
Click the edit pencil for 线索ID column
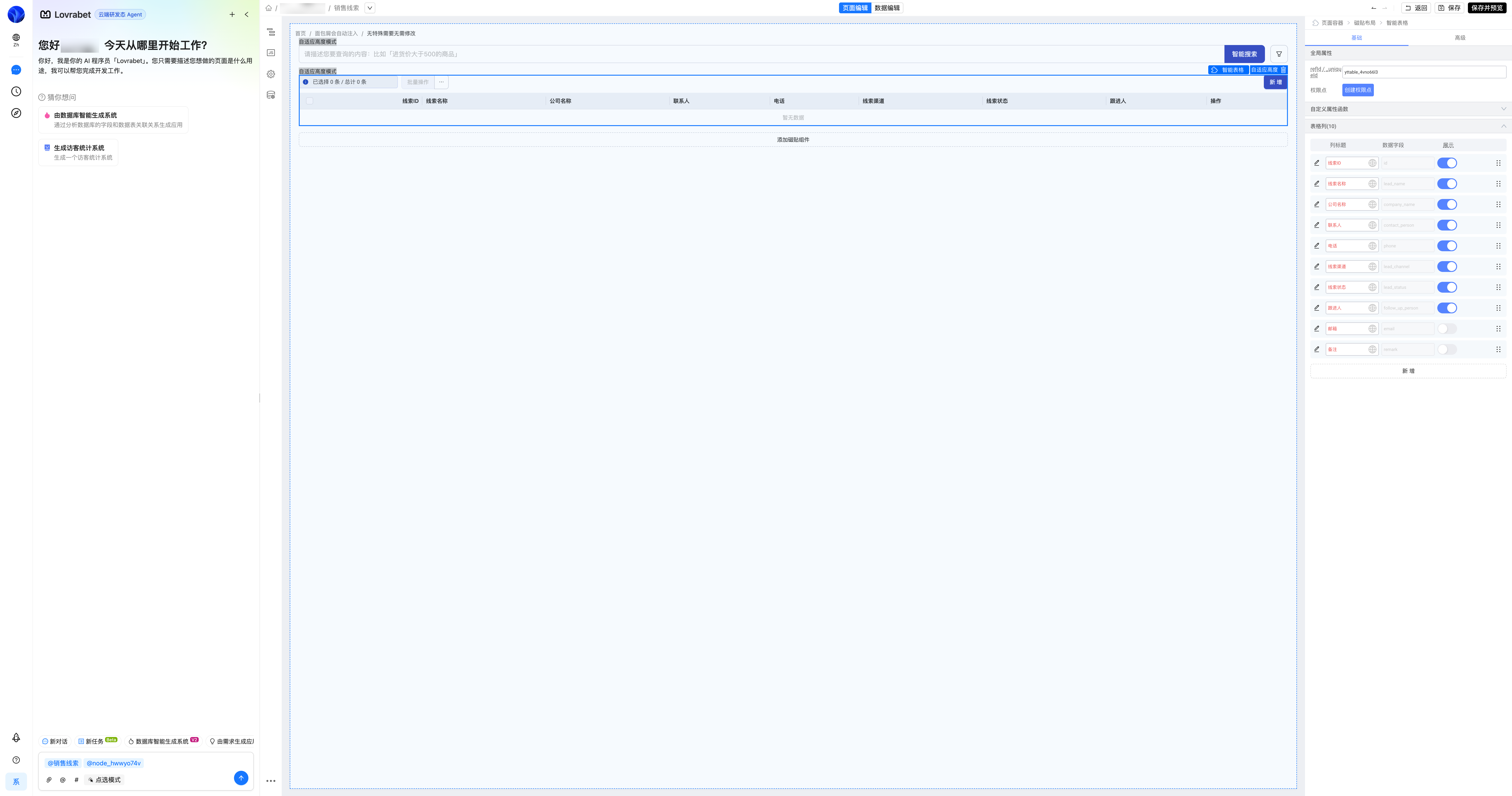[x=1316, y=163]
